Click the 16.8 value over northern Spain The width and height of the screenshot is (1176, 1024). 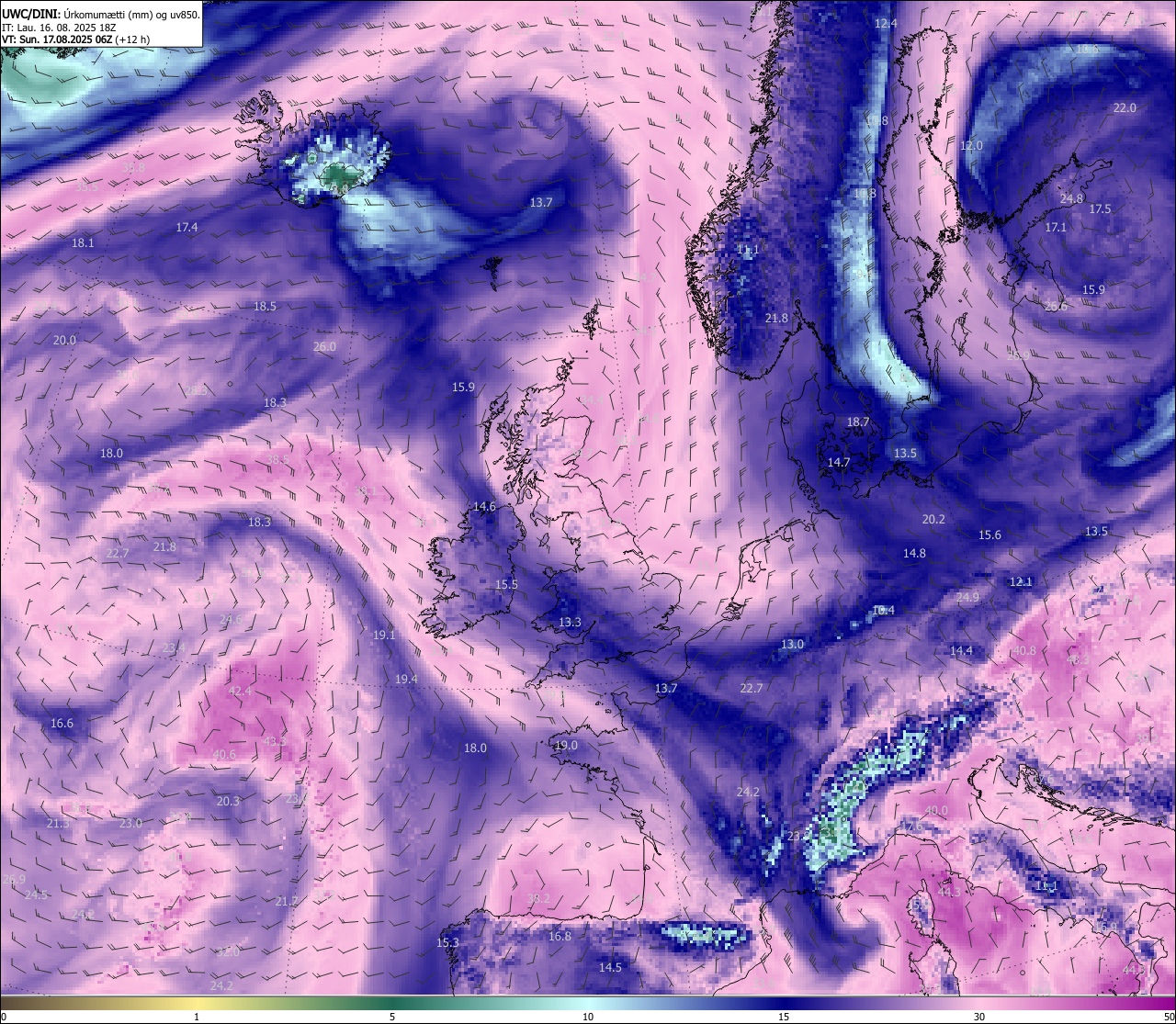coord(560,936)
